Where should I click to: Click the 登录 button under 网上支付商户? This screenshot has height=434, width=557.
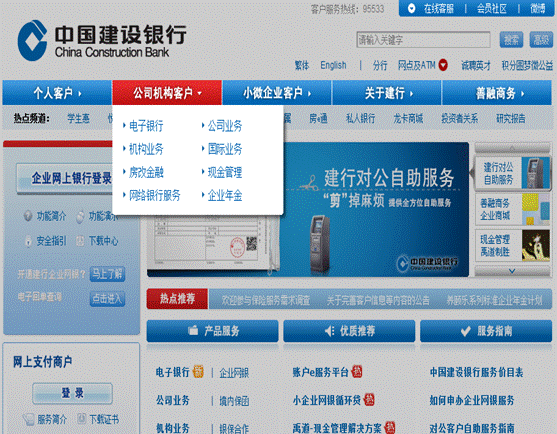(x=72, y=393)
